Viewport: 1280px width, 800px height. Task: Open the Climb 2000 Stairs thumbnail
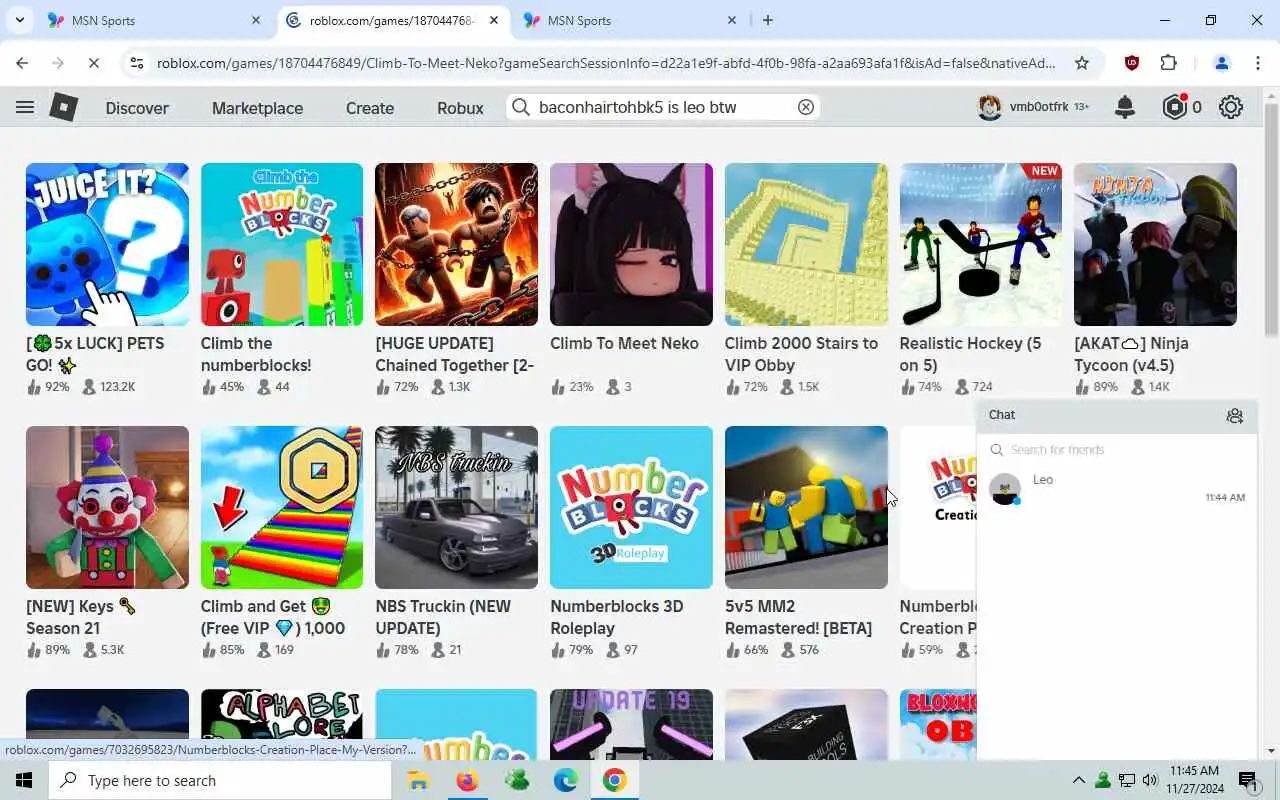[x=806, y=244]
